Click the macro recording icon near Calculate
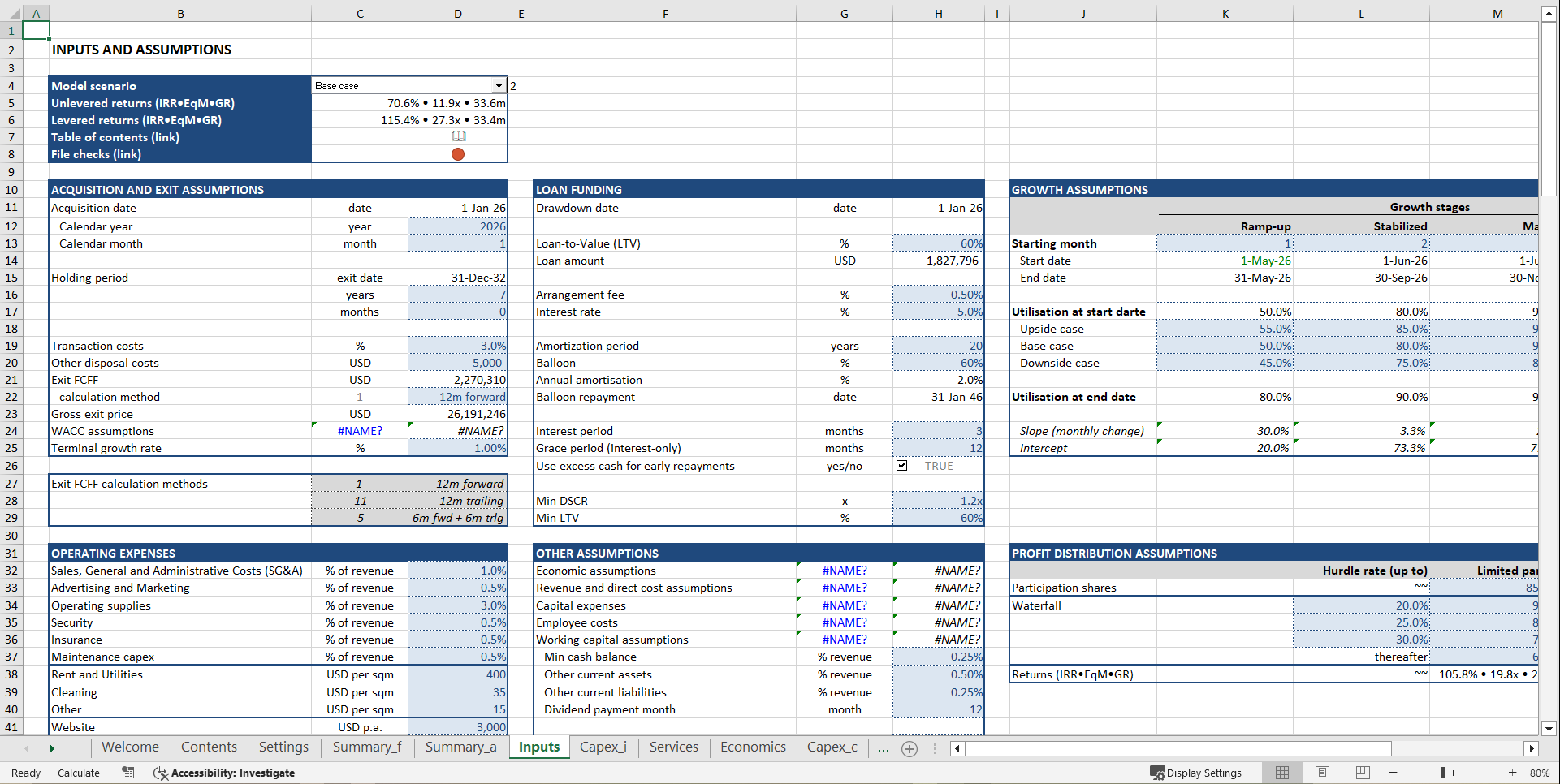Viewport: 1560px width, 784px height. pyautogui.click(x=127, y=773)
